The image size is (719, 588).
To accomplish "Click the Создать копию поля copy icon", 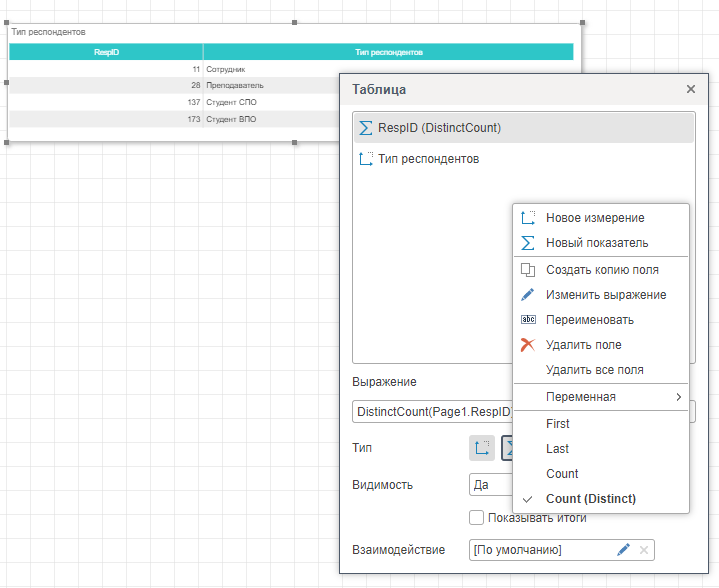I will (x=528, y=270).
